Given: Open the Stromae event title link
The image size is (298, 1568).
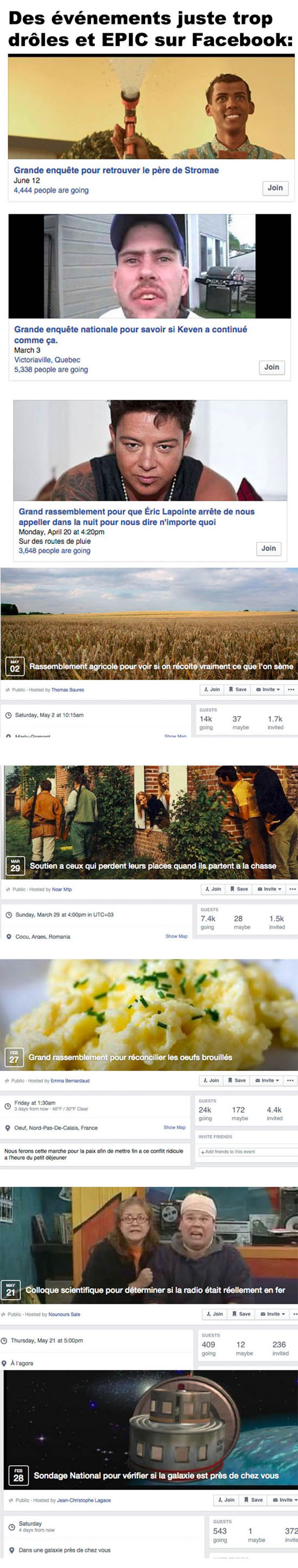Looking at the screenshot, I should (x=116, y=170).
